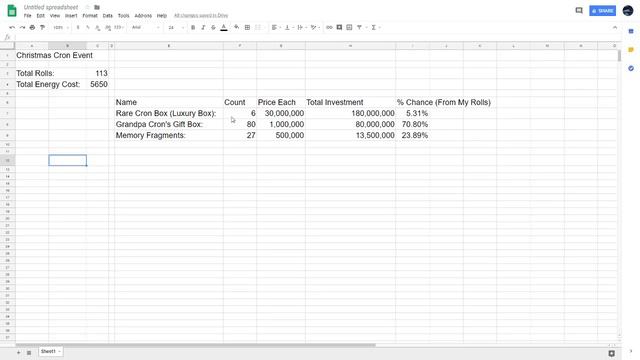Open the Keep notes side panel icon
Image resolution: width=640 pixels, height=360 pixels.
[x=631, y=50]
